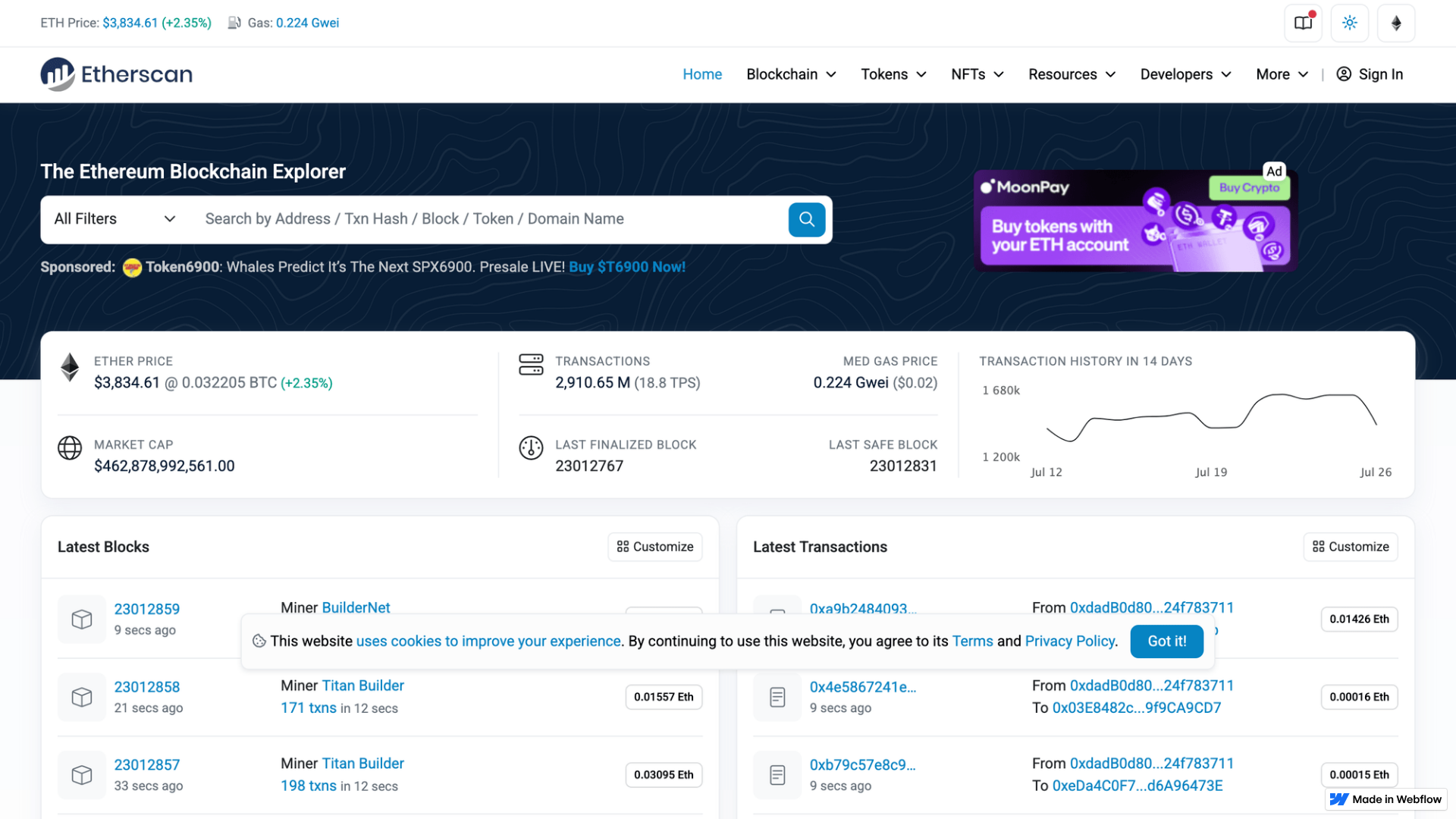Screen dimensions: 1456x819
Task: Expand the Resources menu
Action: tap(1072, 74)
